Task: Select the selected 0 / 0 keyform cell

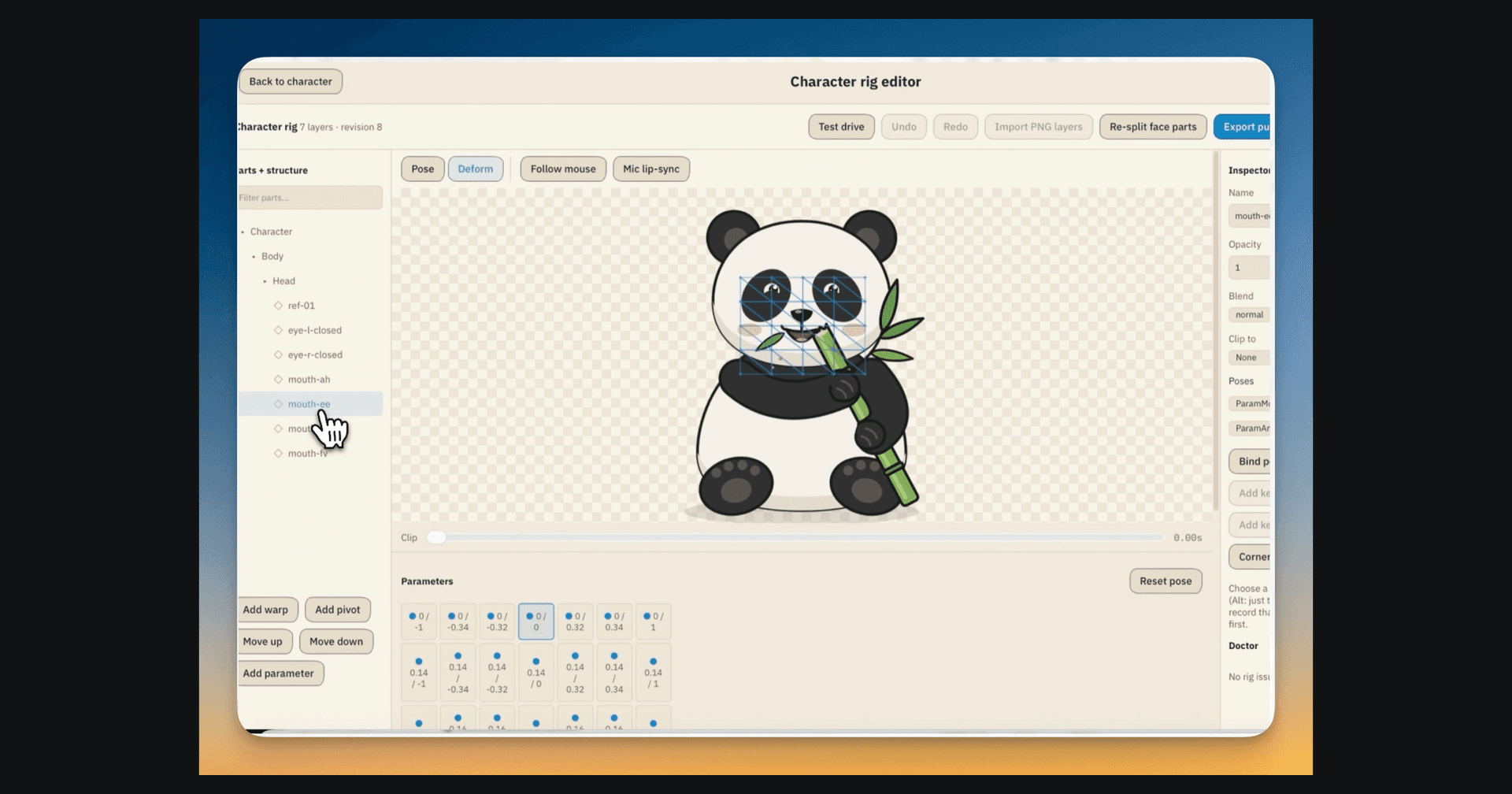Action: (x=536, y=621)
